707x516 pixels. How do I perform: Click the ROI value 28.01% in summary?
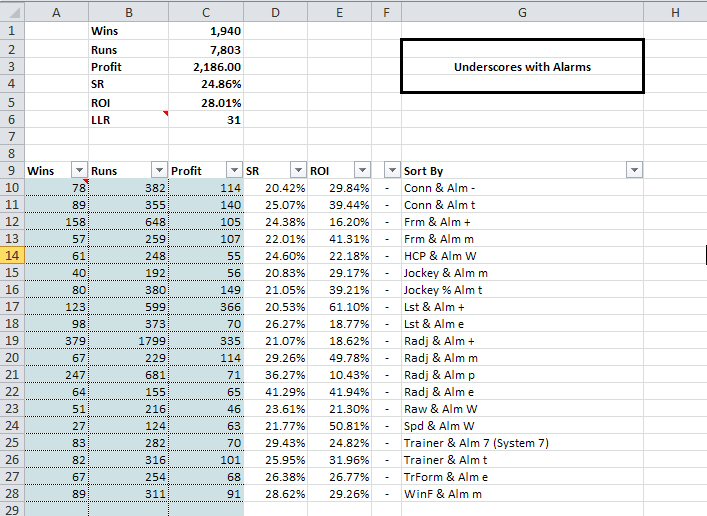coord(206,101)
